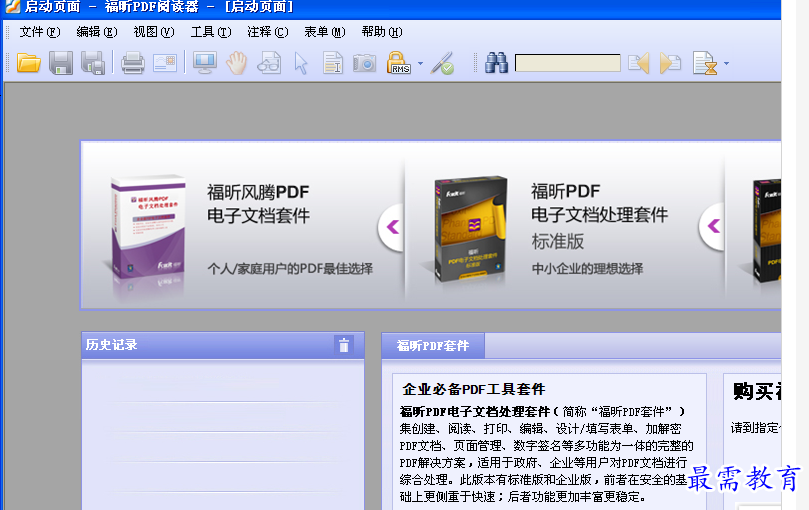
Task: Click the 标准版 black product box image
Action: (471, 229)
